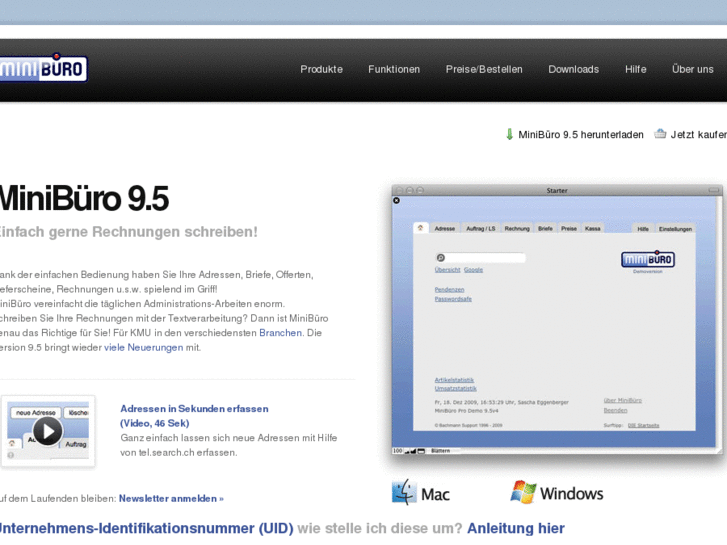Image resolution: width=727 pixels, height=545 pixels.
Task: Go to Preise/Bestellen page
Action: point(484,69)
